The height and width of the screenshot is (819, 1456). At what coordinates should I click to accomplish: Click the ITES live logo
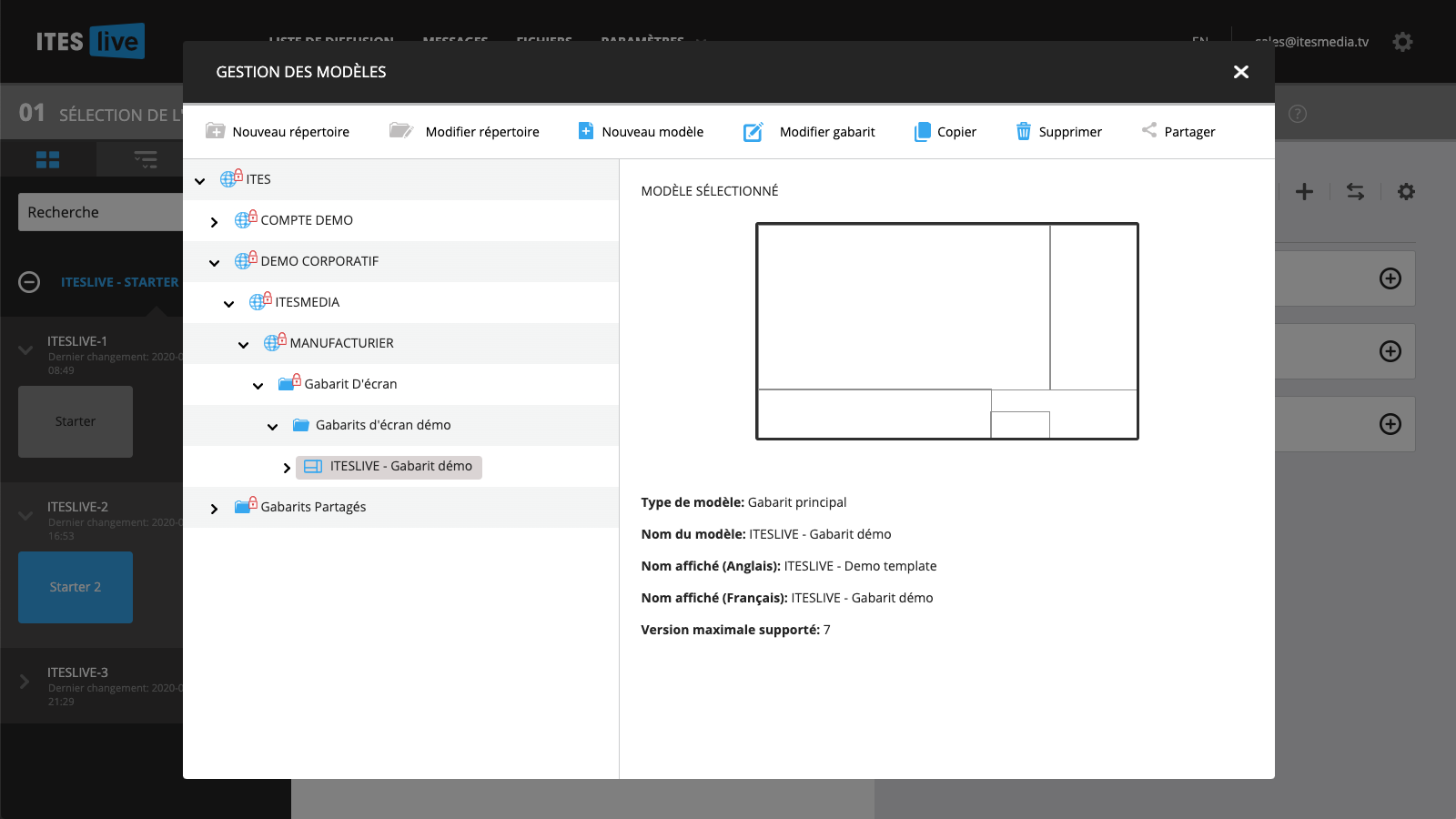(x=90, y=41)
